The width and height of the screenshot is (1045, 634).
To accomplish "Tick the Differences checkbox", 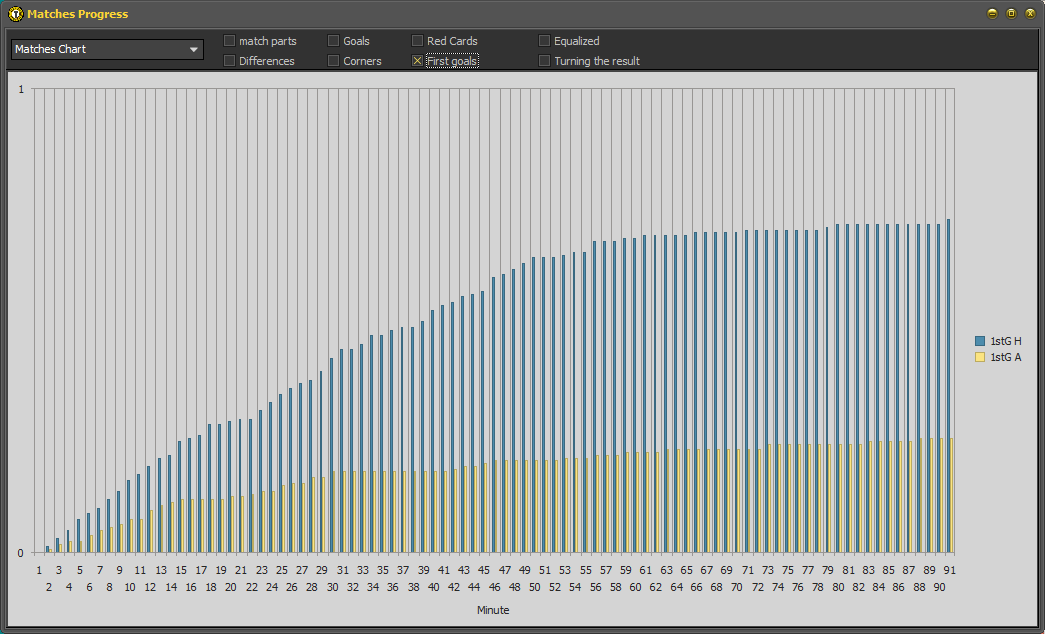I will (x=230, y=61).
